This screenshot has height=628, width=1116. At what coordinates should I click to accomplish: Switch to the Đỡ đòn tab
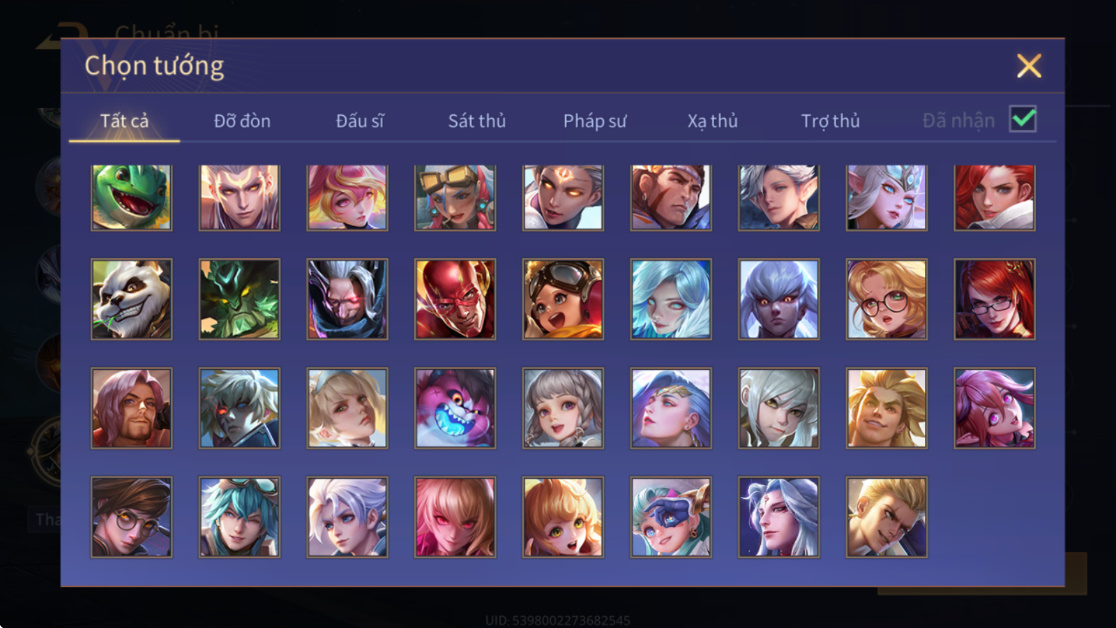pos(242,121)
